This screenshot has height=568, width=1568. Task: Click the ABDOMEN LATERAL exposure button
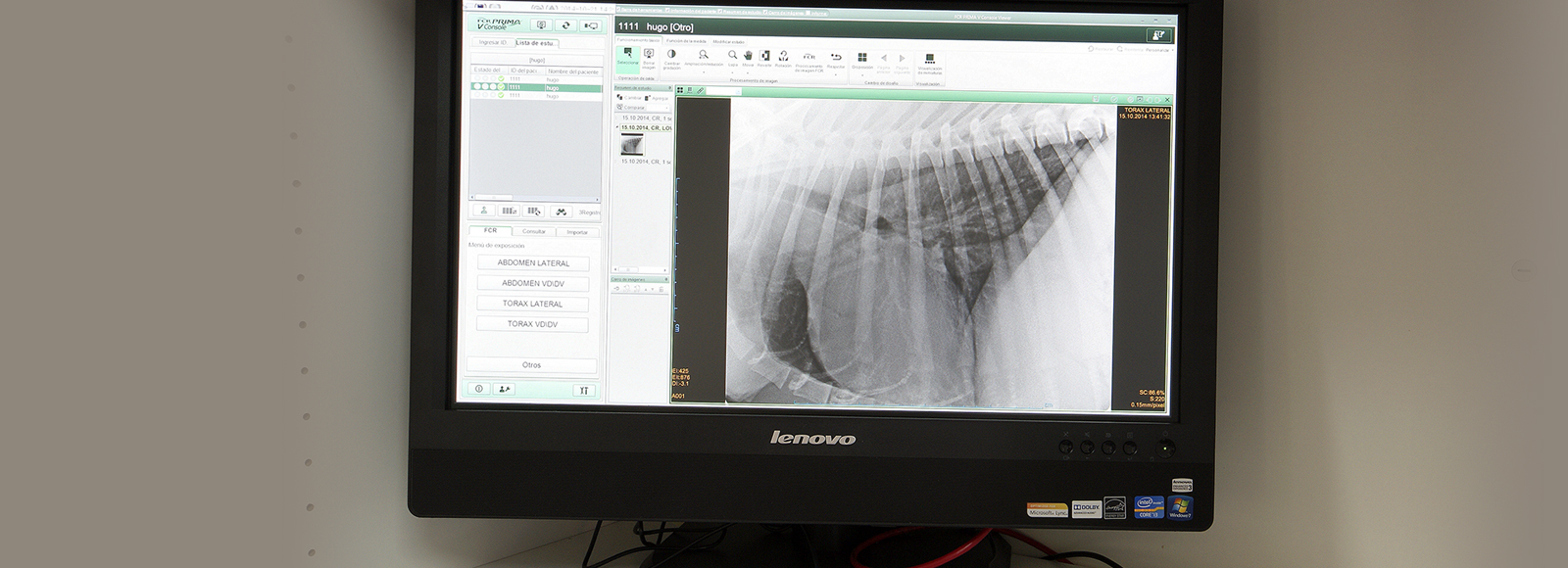pyautogui.click(x=533, y=263)
